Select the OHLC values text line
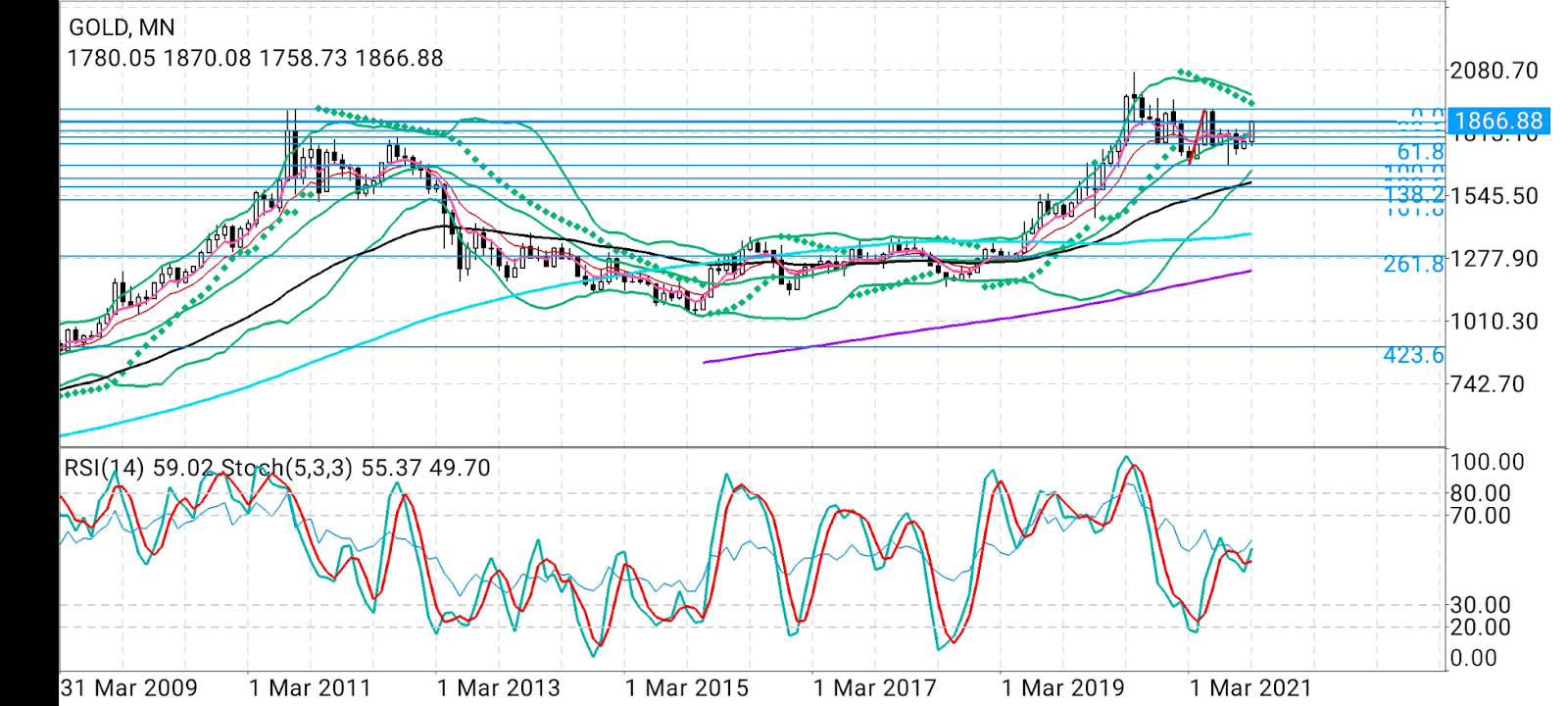The image size is (1568, 706). [255, 58]
